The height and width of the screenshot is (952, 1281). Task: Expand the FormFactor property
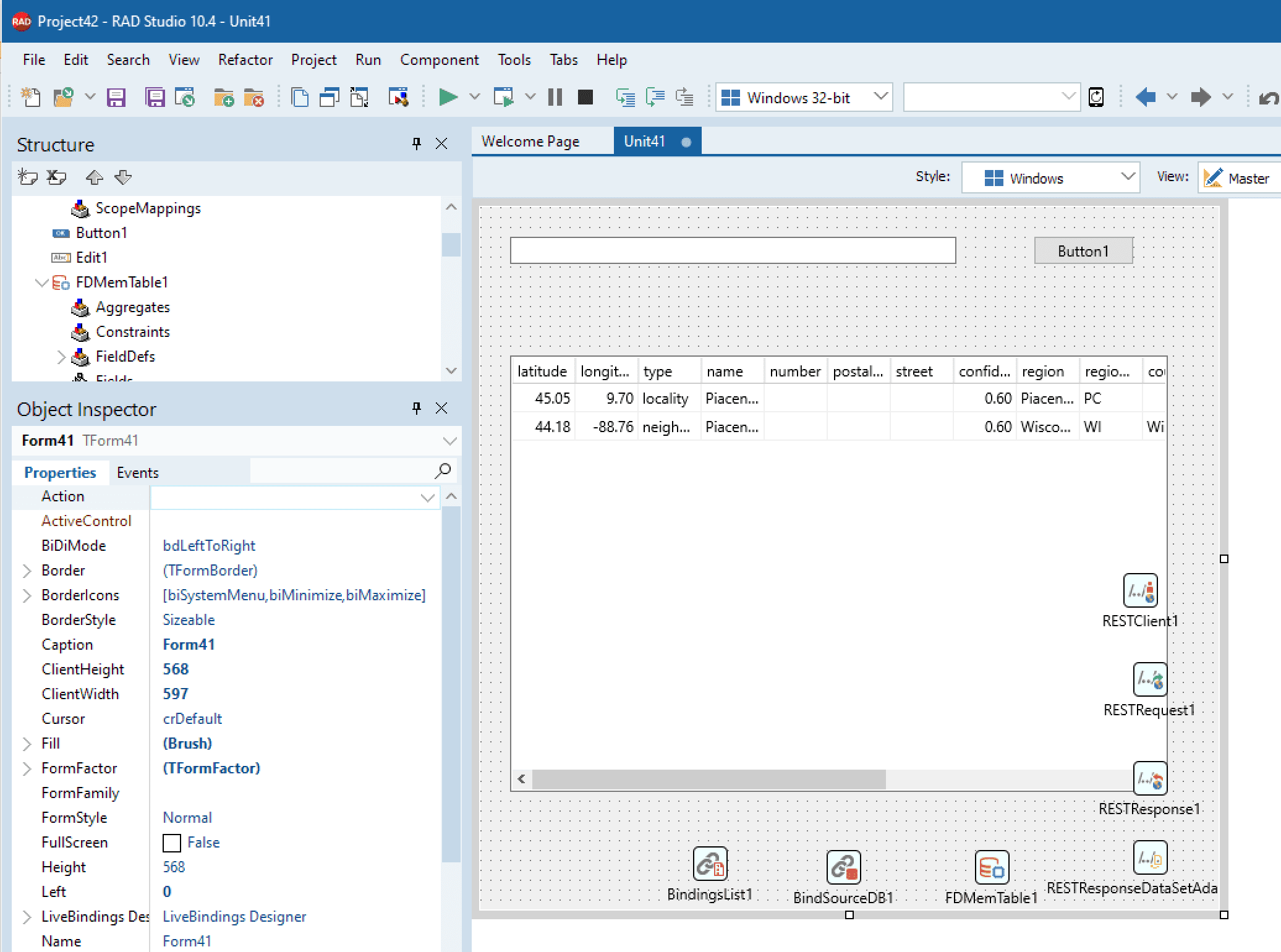pos(27,768)
